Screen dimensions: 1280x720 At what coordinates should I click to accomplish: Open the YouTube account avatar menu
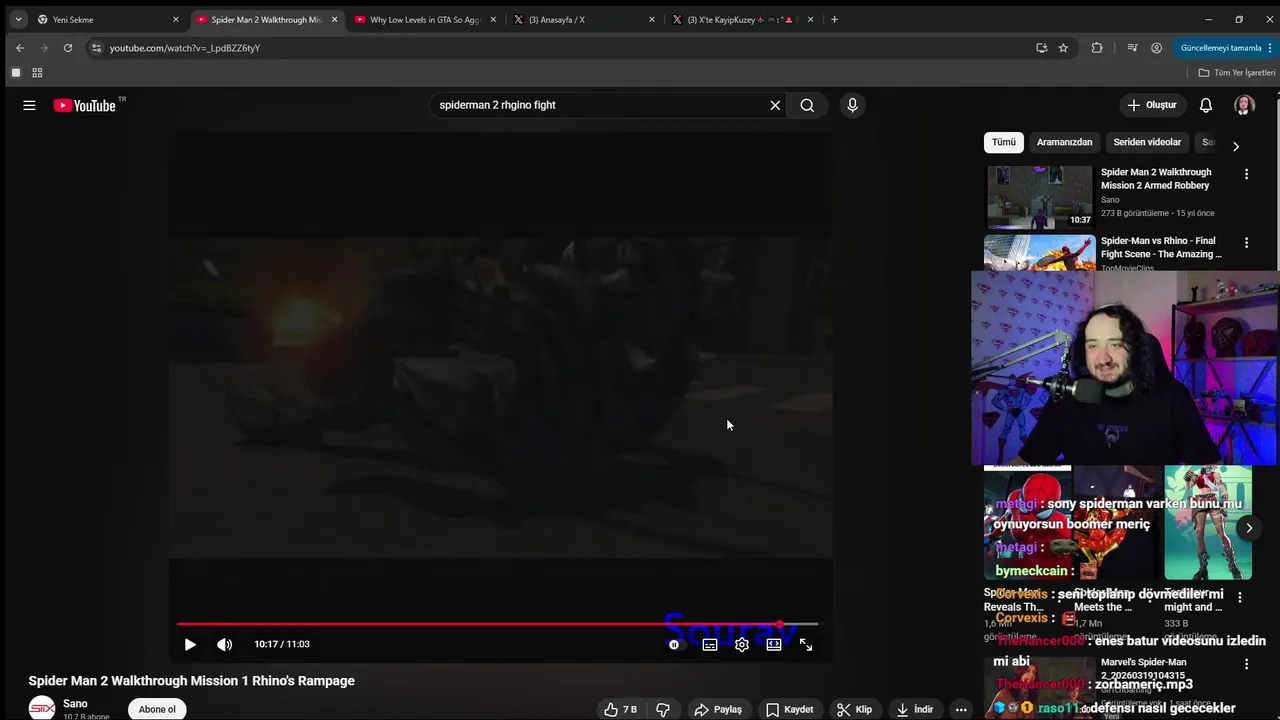(1244, 105)
